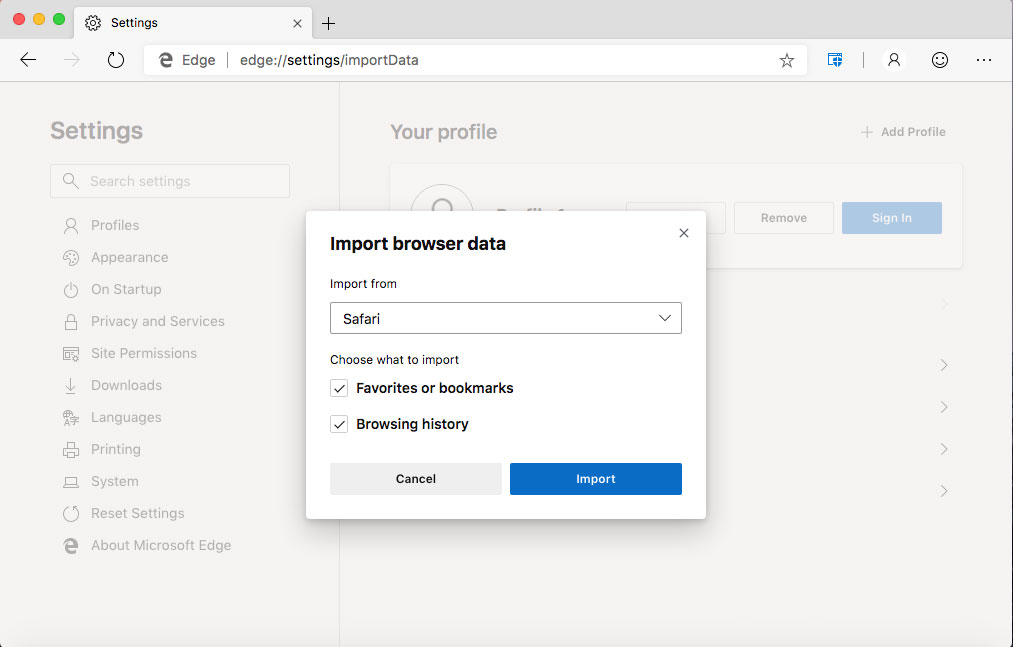Open the Languages settings section

coord(112,418)
